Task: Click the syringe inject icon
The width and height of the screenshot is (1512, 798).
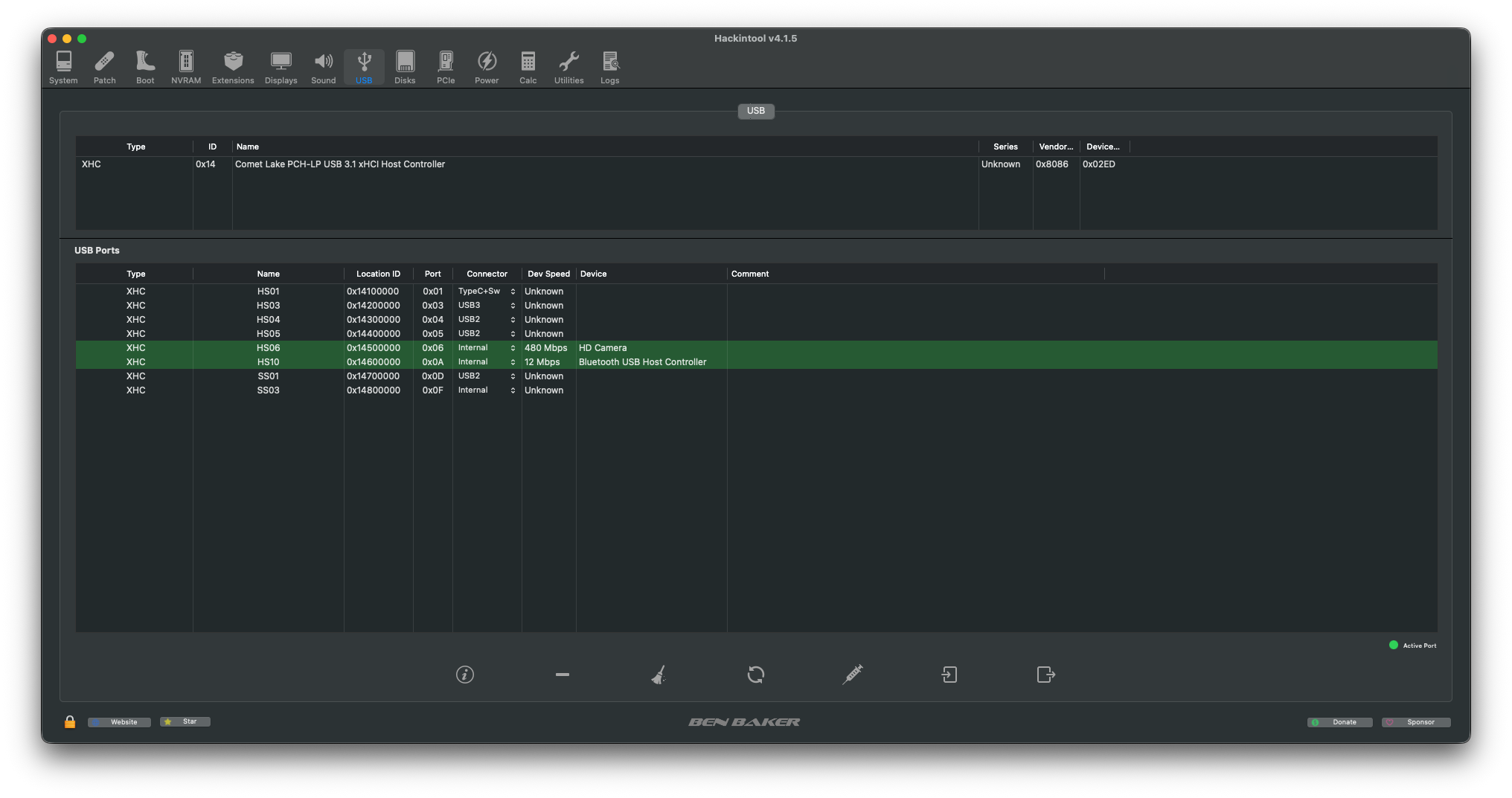Action: pyautogui.click(x=852, y=675)
